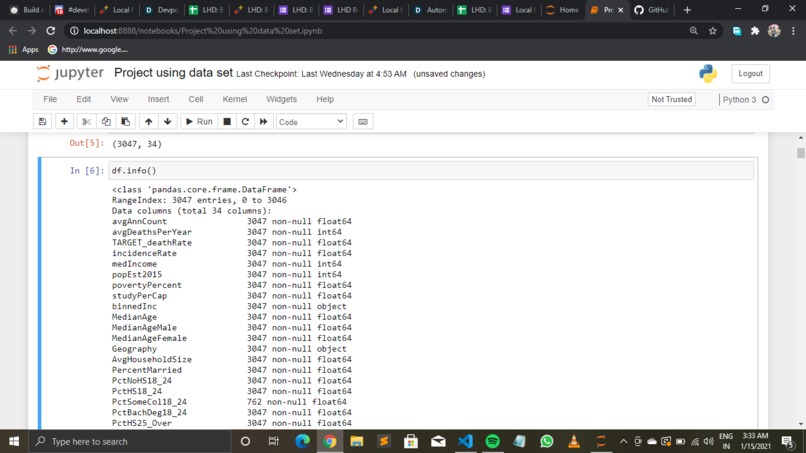Viewport: 806px width, 453px height.
Task: Run the current cell
Action: tap(199, 122)
